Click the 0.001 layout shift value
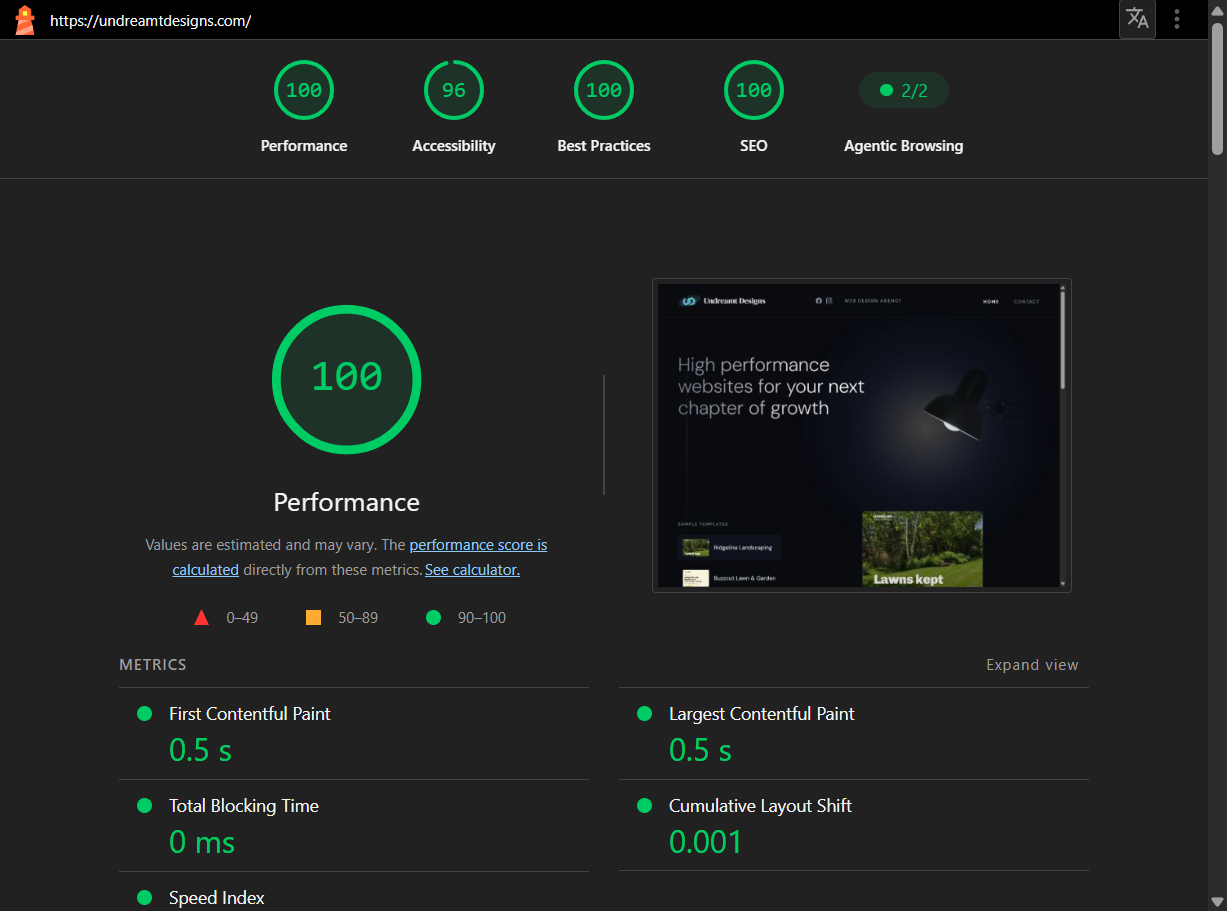 point(706,842)
